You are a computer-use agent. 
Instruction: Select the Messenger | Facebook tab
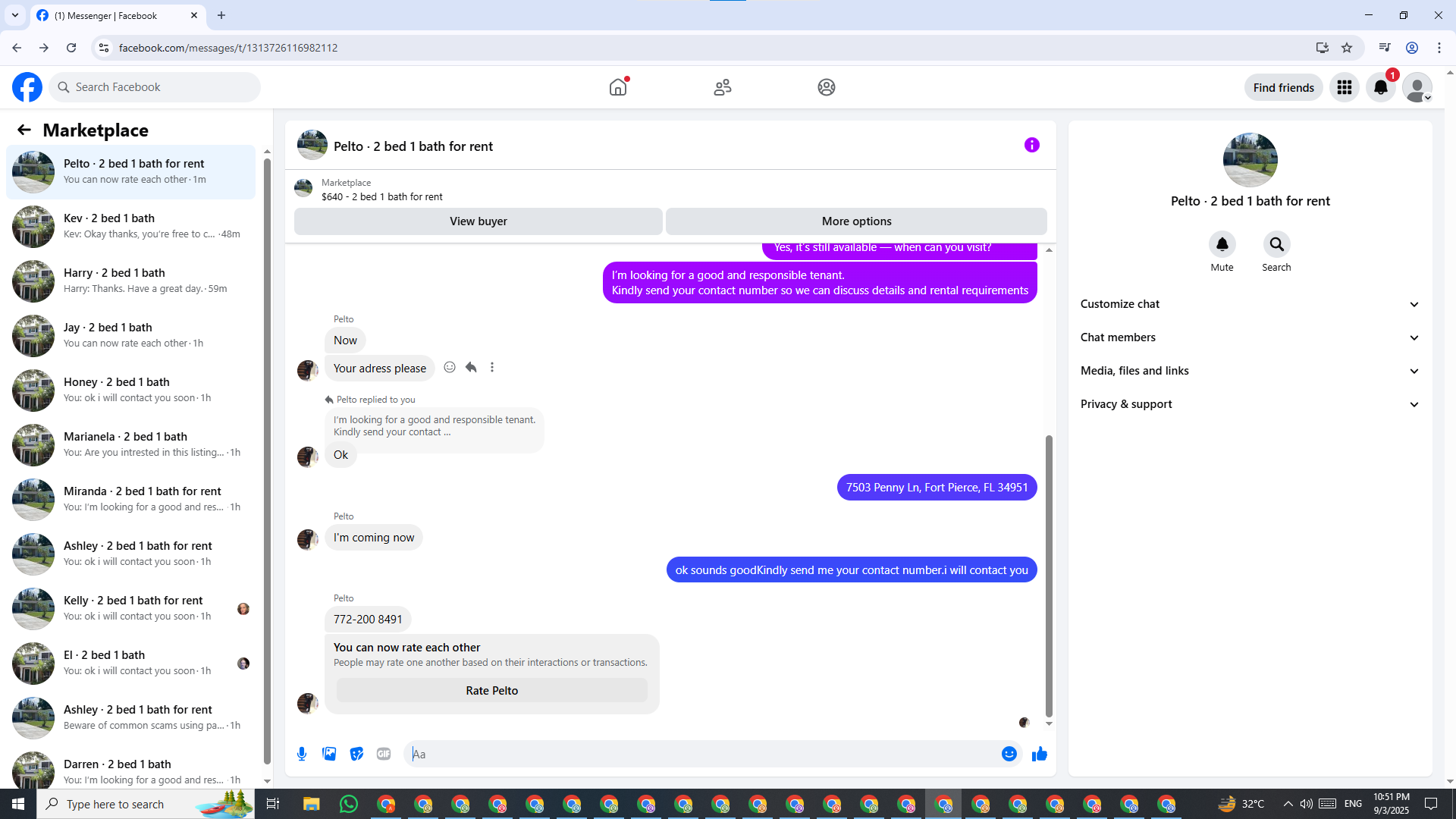coord(118,15)
